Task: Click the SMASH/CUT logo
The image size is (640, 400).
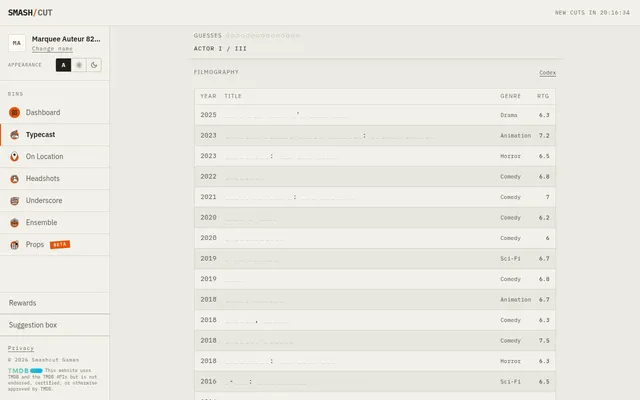Action: pyautogui.click(x=30, y=13)
